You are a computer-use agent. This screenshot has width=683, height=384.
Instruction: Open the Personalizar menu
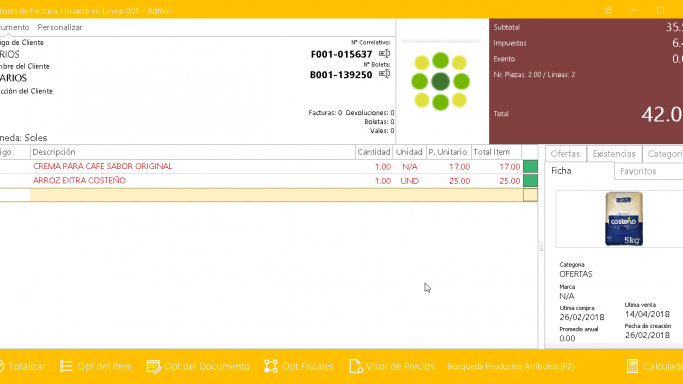pos(60,27)
